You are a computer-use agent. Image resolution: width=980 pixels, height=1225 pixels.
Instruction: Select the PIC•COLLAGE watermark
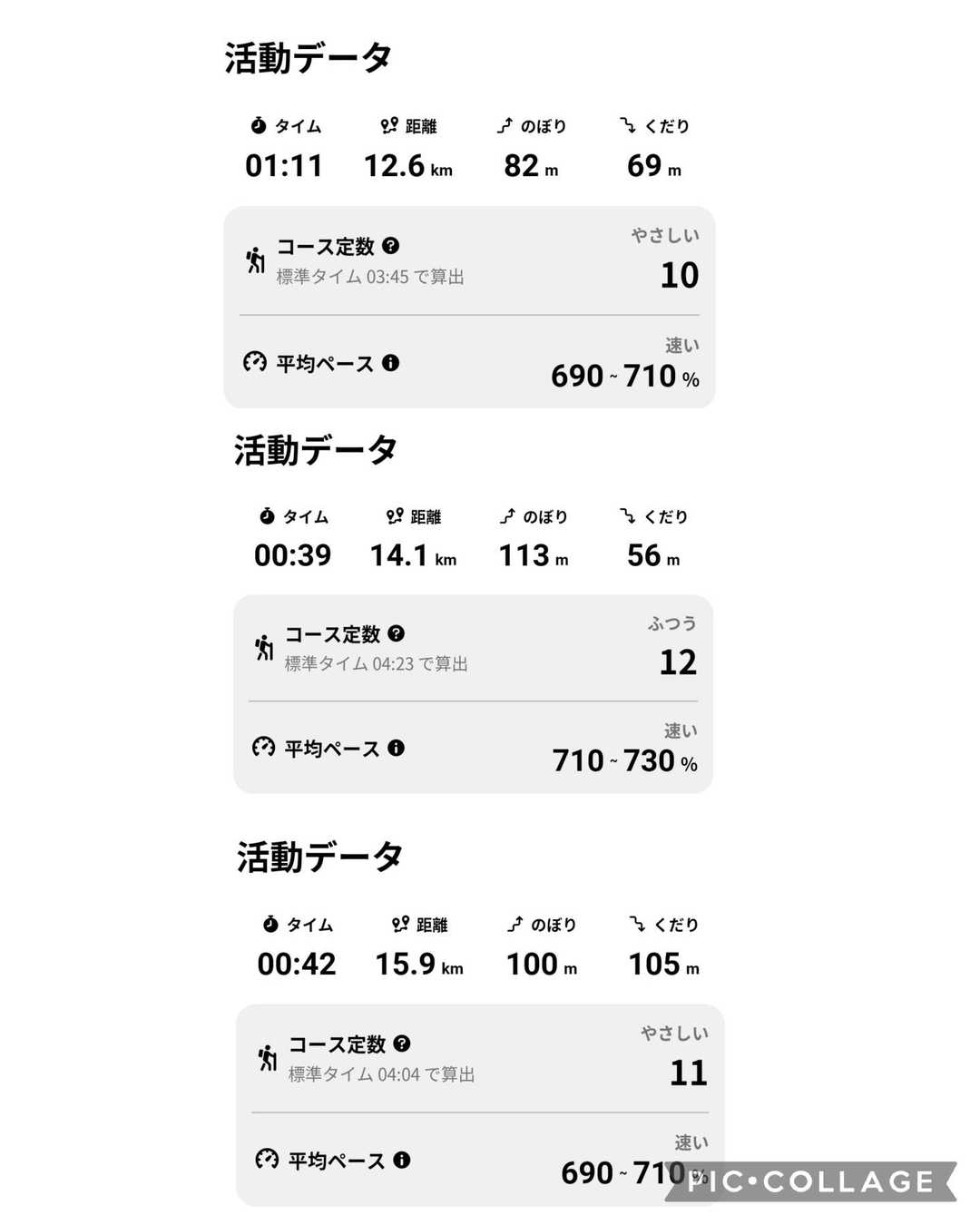click(810, 1181)
